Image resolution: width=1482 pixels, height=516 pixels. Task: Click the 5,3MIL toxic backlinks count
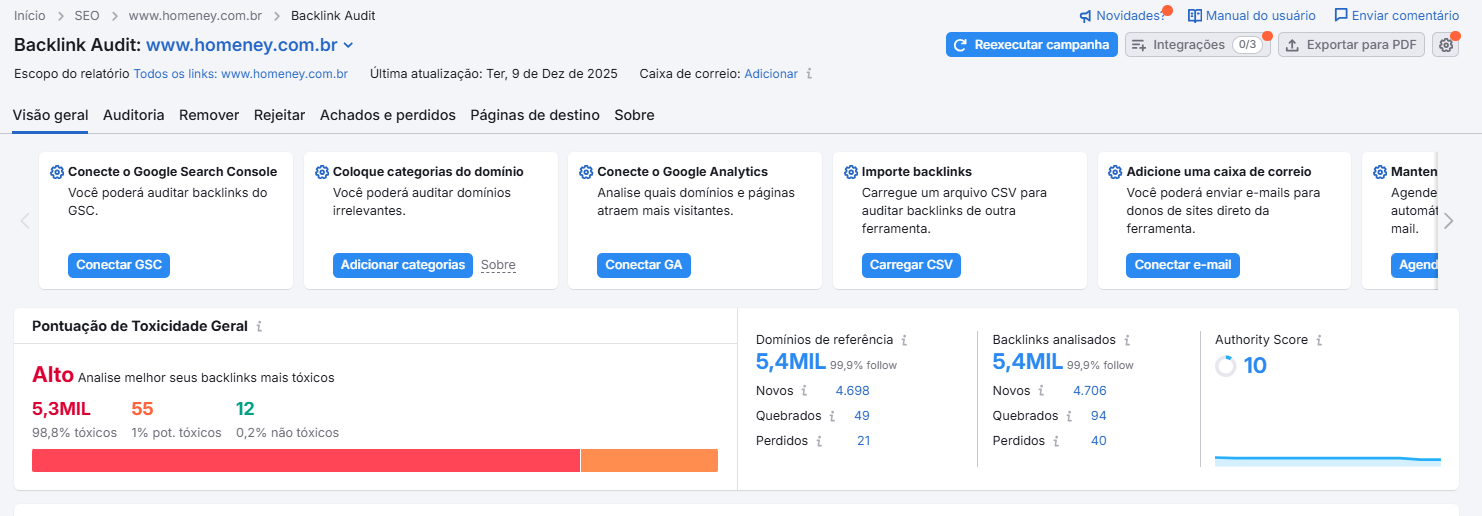(x=61, y=409)
